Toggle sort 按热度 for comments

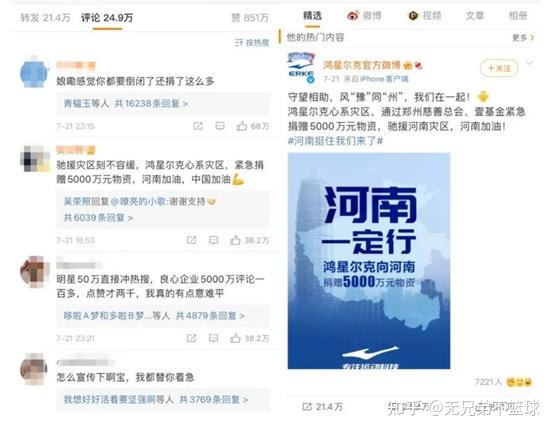pyautogui.click(x=252, y=43)
